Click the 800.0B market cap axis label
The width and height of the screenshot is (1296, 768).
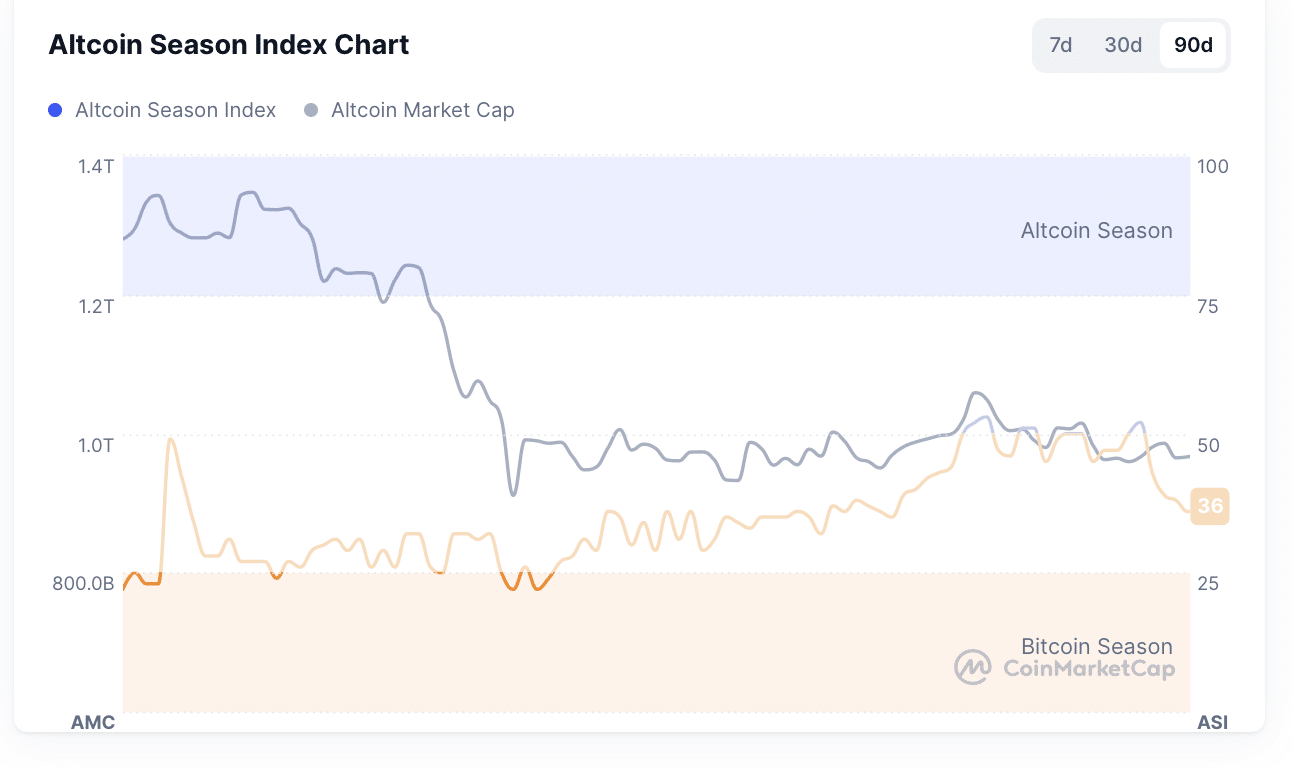(83, 583)
